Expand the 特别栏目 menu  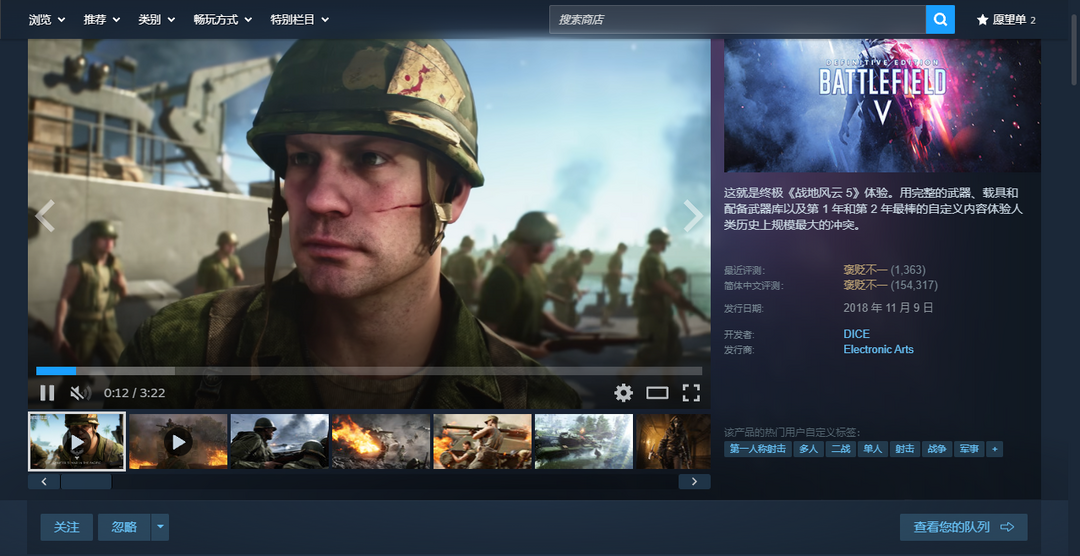(300, 20)
